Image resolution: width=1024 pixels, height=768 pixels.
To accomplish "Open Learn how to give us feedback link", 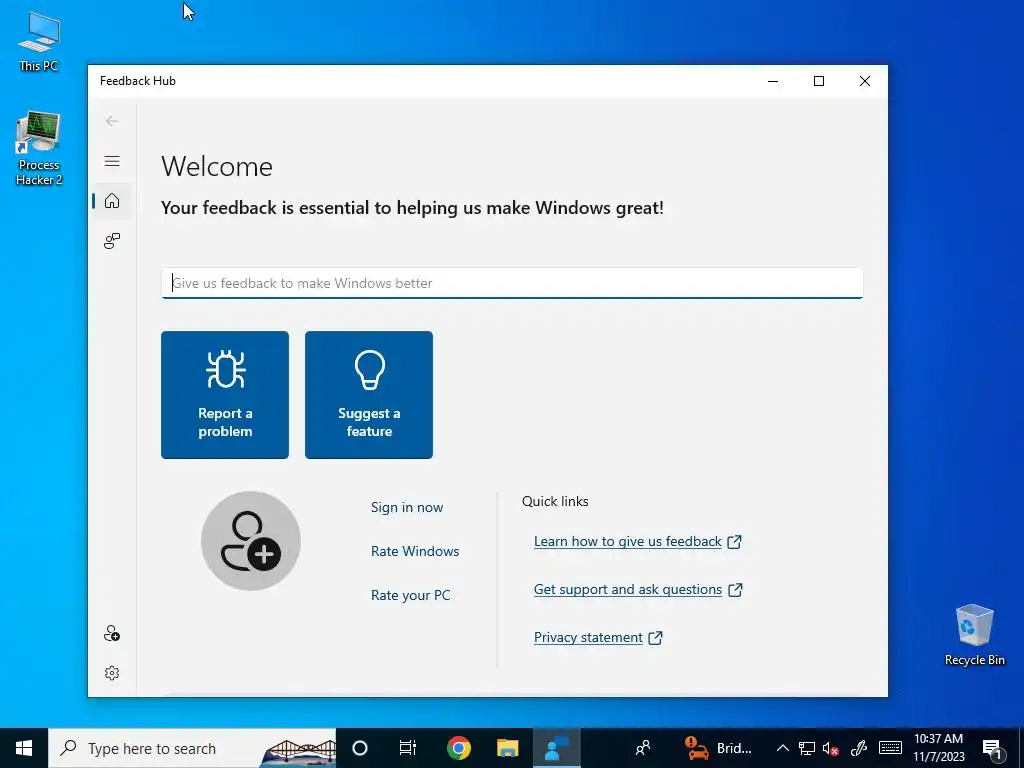I will [637, 541].
